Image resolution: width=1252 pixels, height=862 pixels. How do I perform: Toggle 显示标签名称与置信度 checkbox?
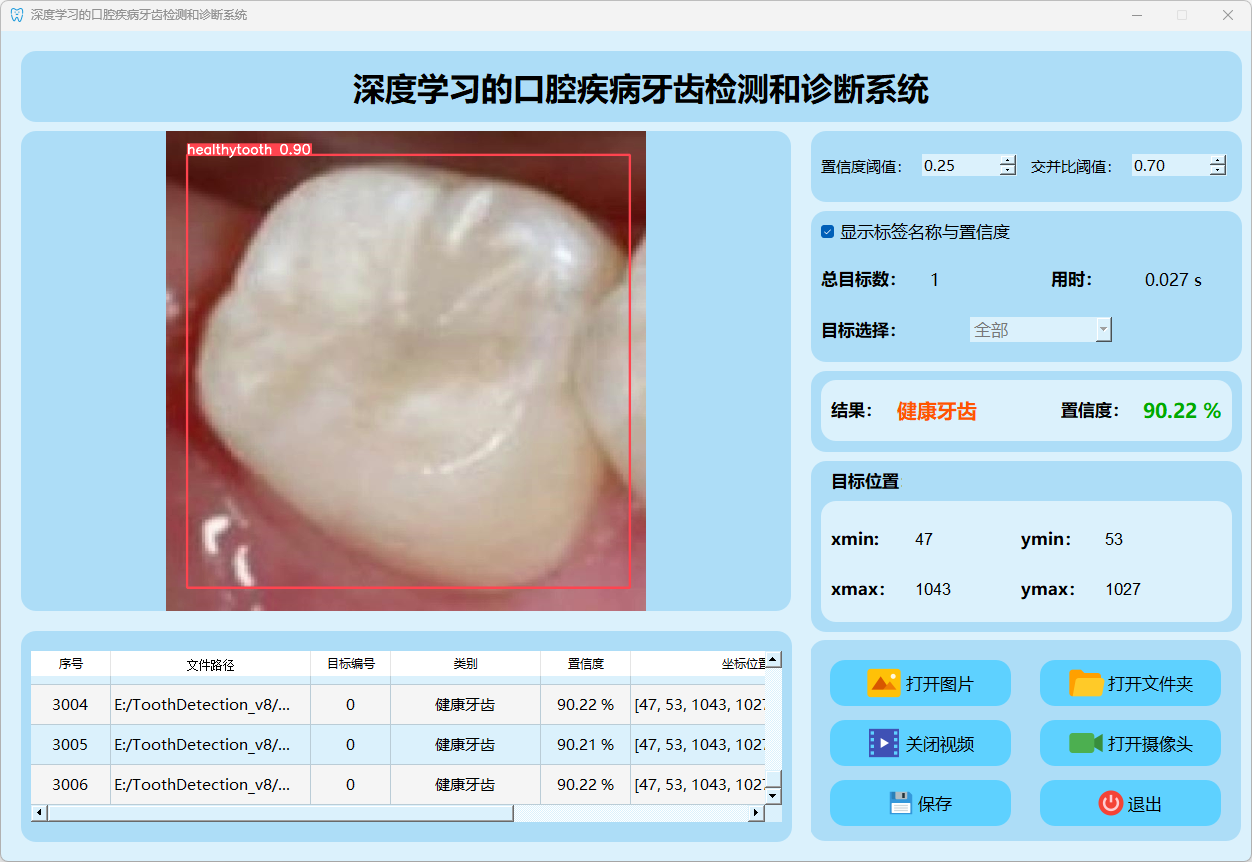(x=827, y=232)
